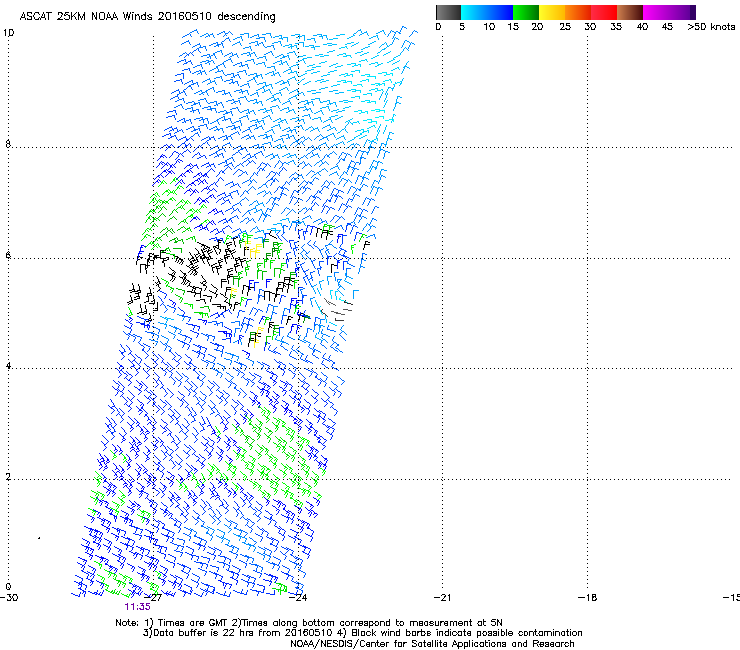
Task: Click the longitude -21 axis label
Action: coord(443,597)
